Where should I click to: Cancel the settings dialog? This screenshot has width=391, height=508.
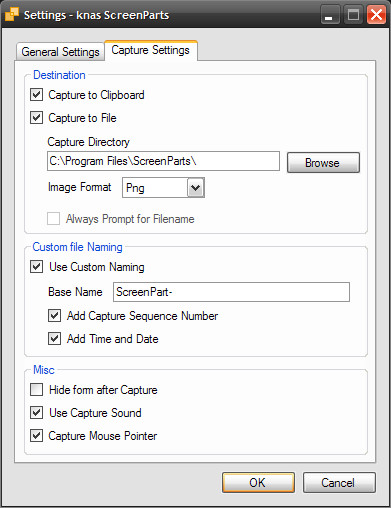click(x=339, y=482)
